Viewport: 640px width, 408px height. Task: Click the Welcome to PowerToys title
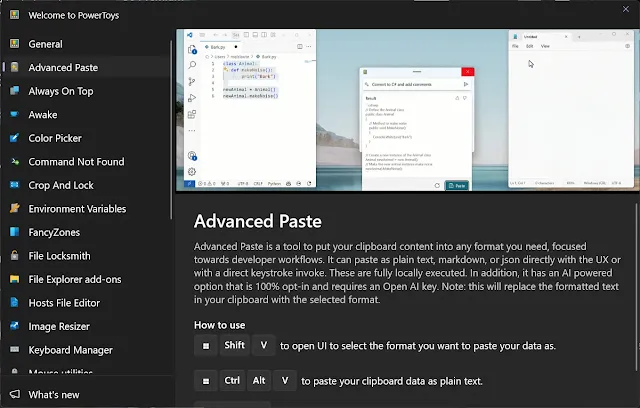click(x=73, y=15)
